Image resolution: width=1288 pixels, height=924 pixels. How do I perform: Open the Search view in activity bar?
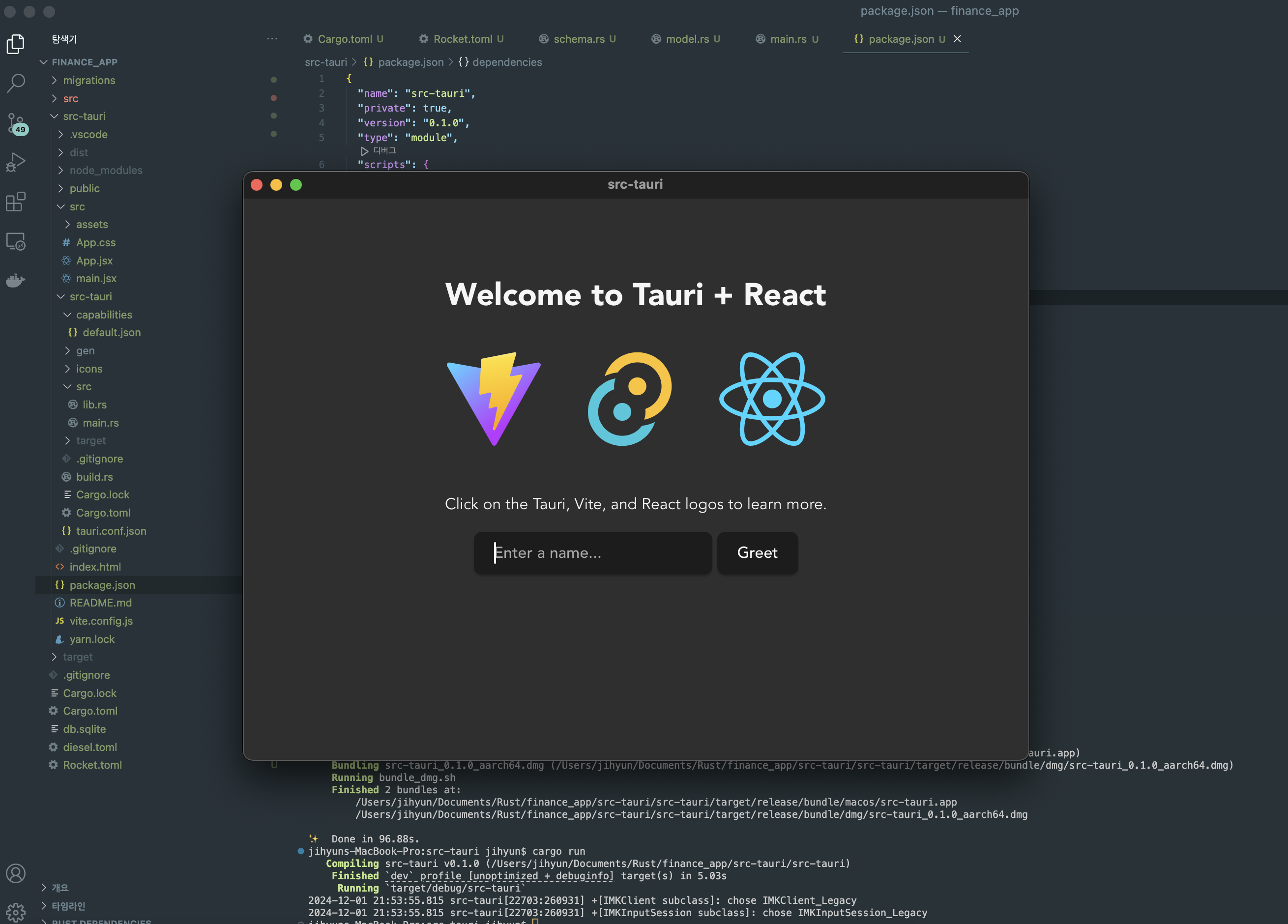coord(16,83)
